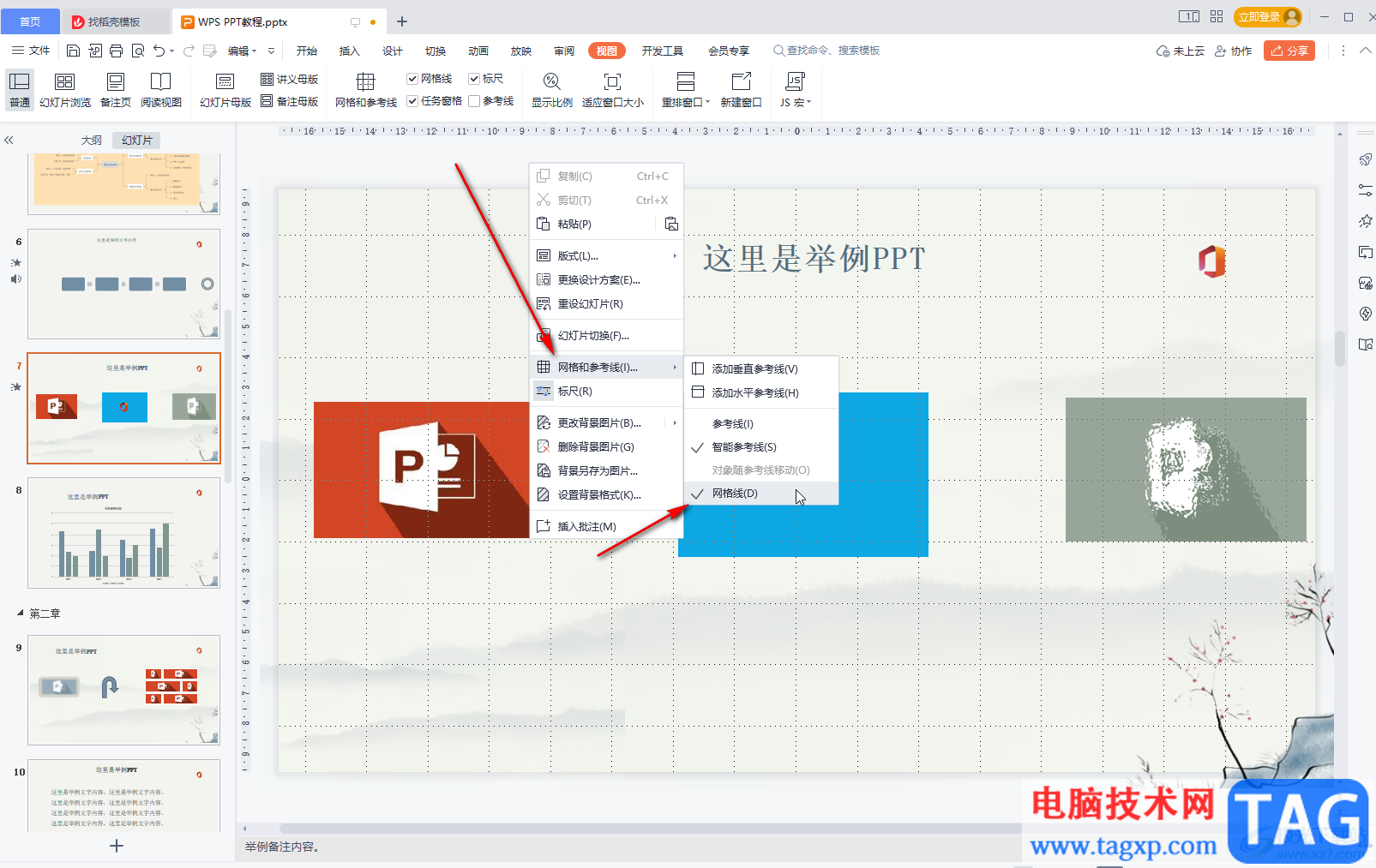The image size is (1376, 868).
Task: Collapse section 第二章 triangle
Action: (x=21, y=614)
